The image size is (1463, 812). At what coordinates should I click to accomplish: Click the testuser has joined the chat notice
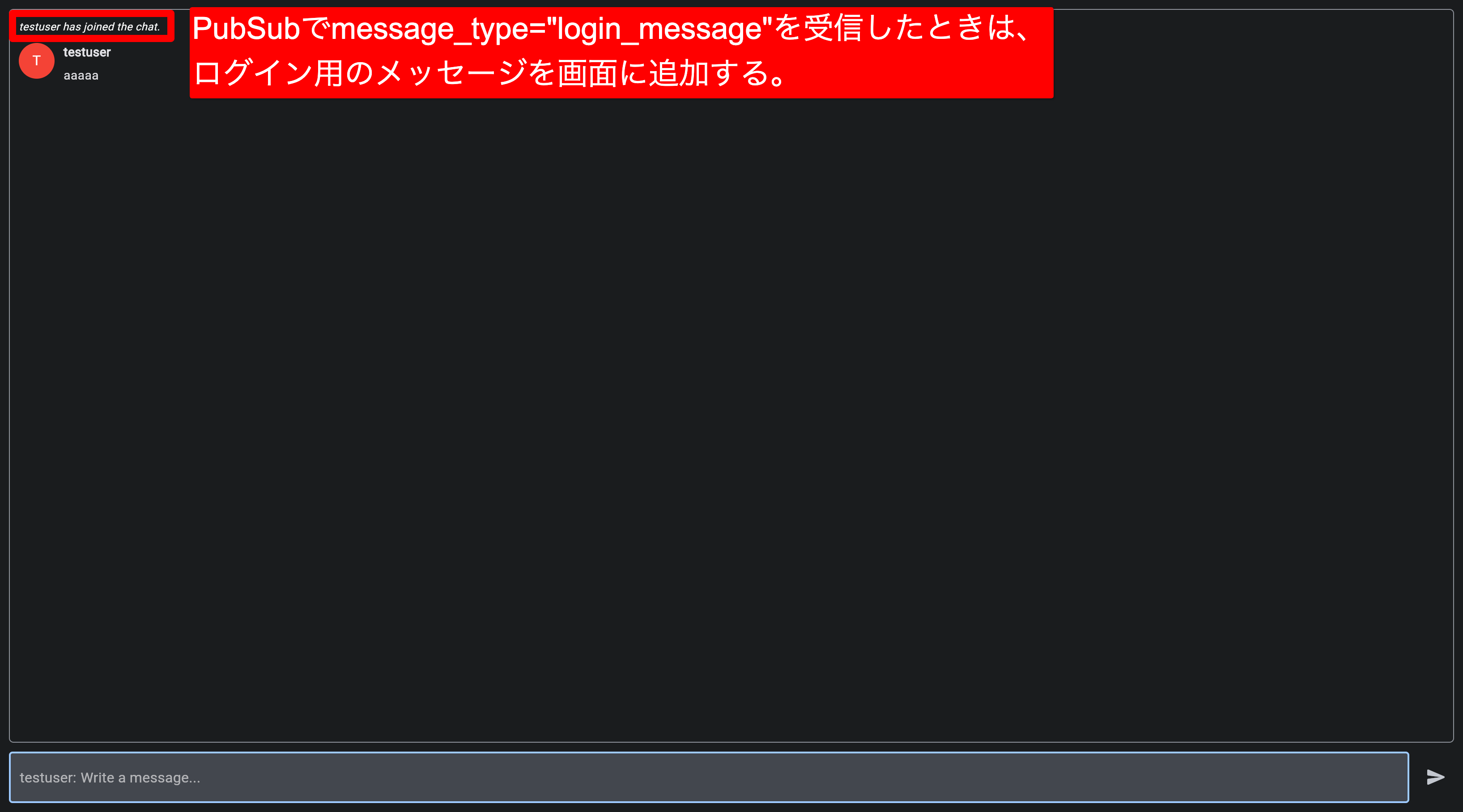point(90,27)
